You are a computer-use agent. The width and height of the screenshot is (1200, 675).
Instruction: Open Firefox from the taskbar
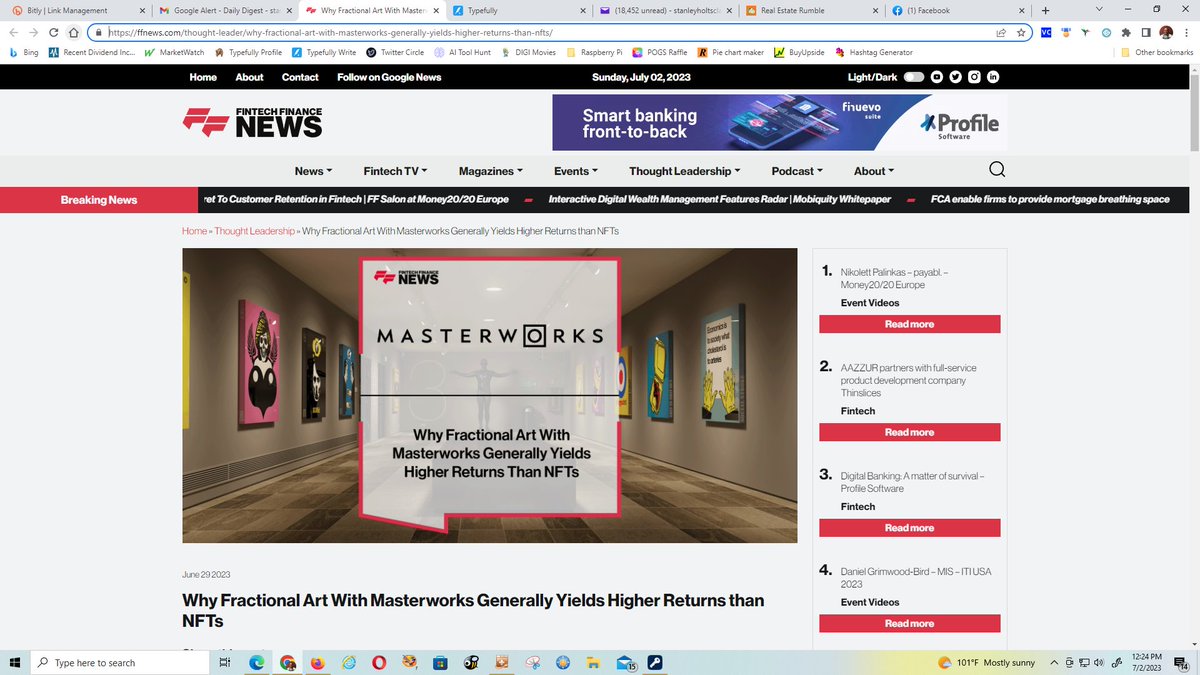(318, 662)
